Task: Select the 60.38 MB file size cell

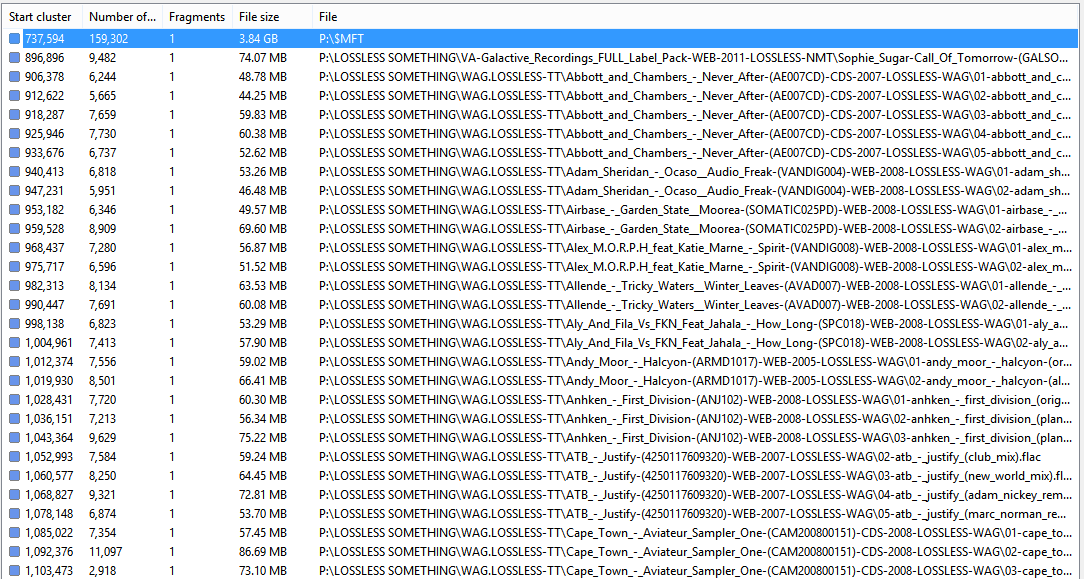Action: coord(262,133)
